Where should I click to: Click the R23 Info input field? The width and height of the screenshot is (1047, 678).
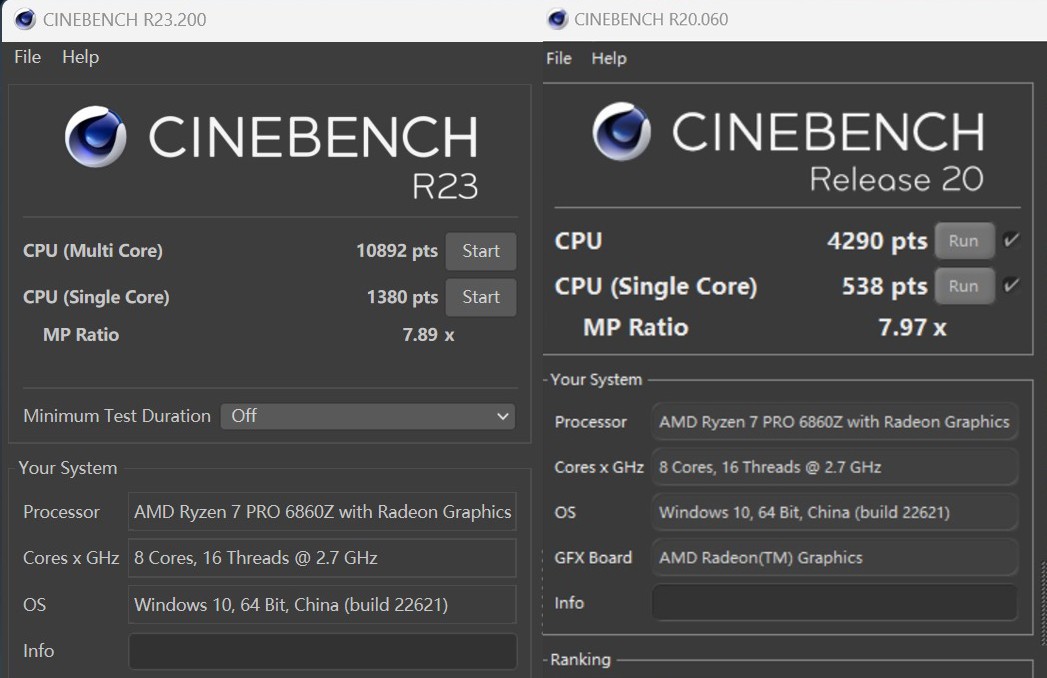[x=322, y=651]
